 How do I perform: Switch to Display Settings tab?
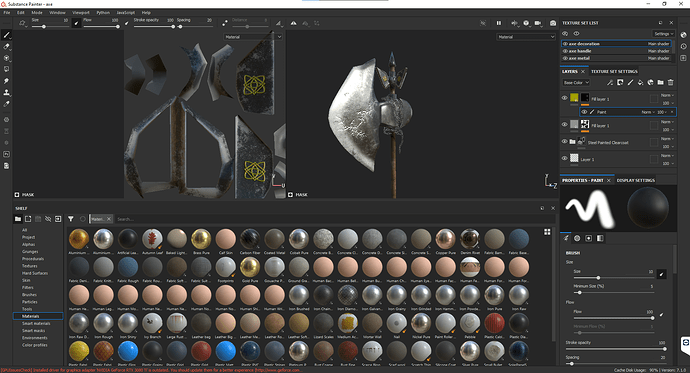click(636, 180)
